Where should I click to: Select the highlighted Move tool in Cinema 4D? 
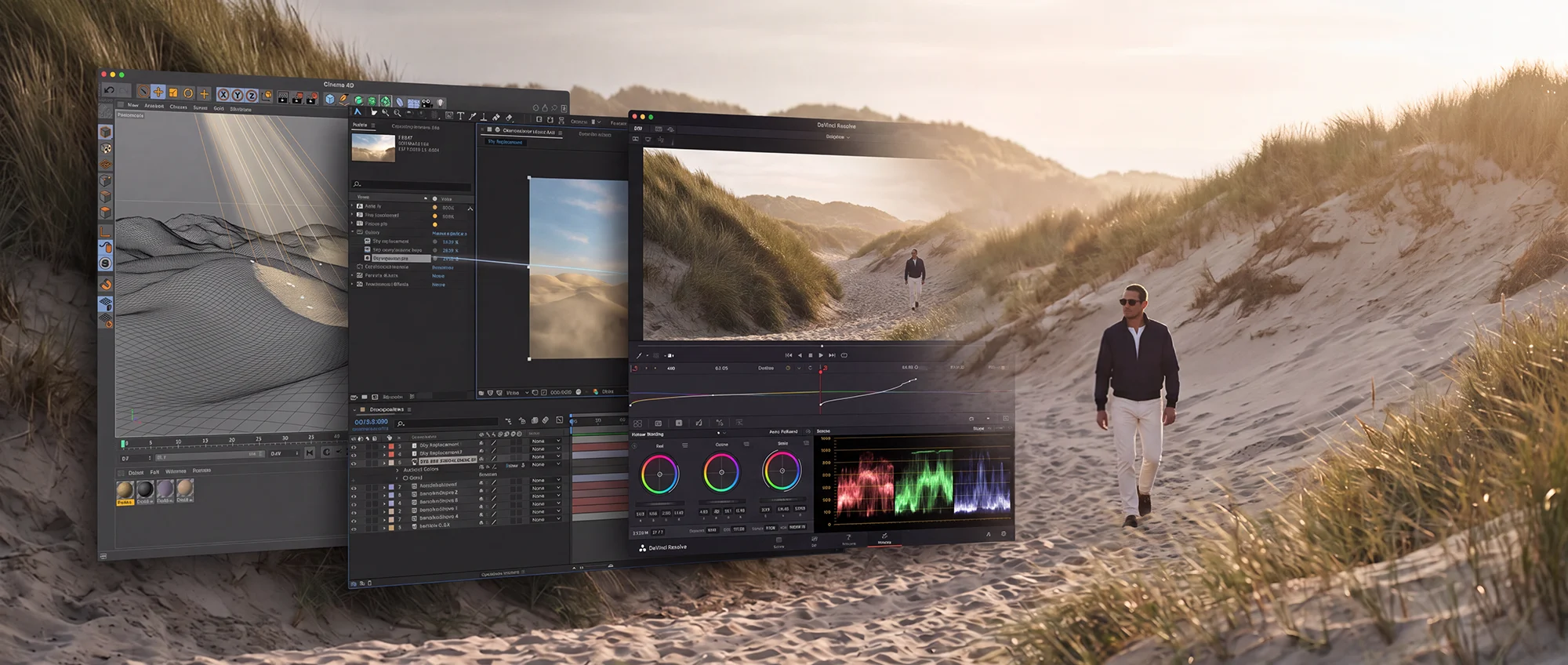tap(158, 92)
